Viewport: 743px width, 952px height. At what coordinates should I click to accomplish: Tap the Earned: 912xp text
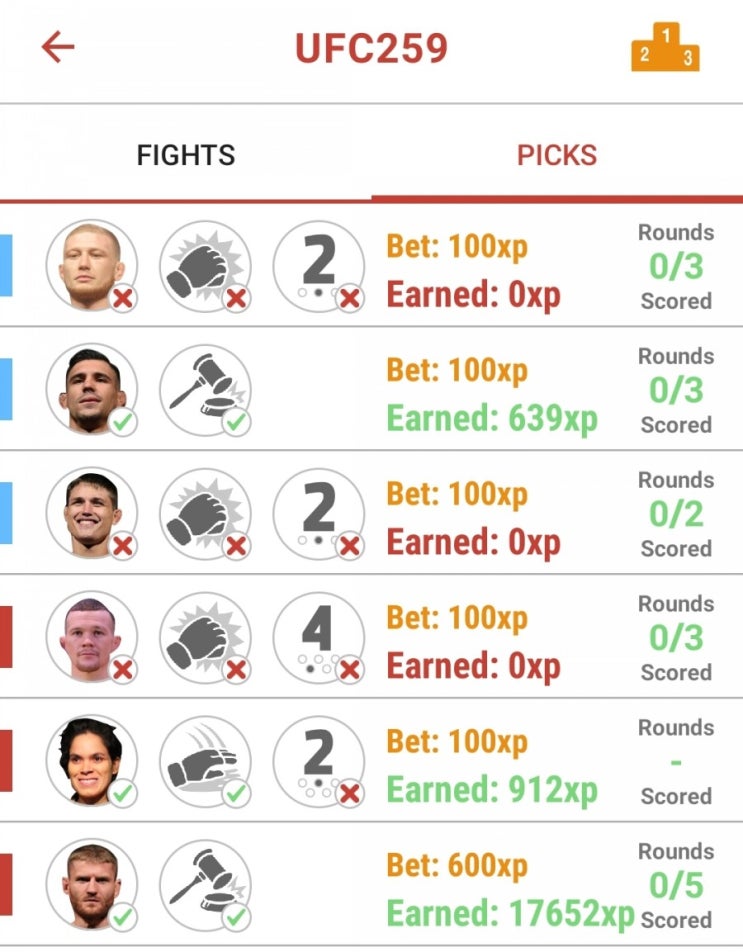click(x=492, y=790)
